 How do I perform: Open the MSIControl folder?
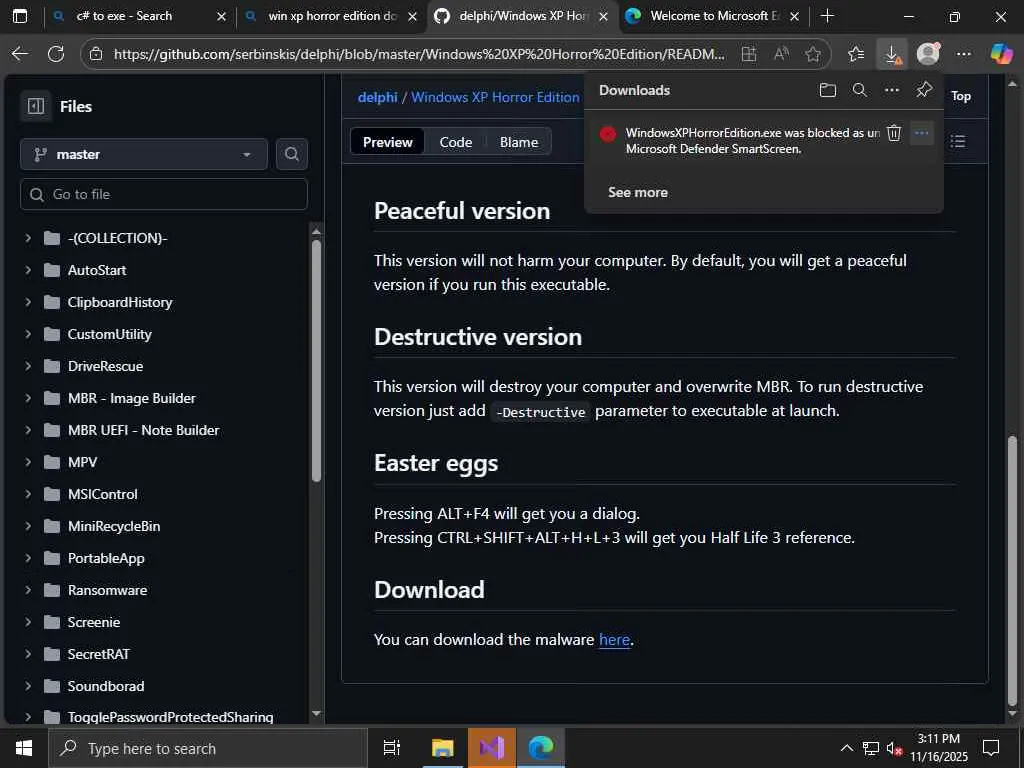pos(103,494)
